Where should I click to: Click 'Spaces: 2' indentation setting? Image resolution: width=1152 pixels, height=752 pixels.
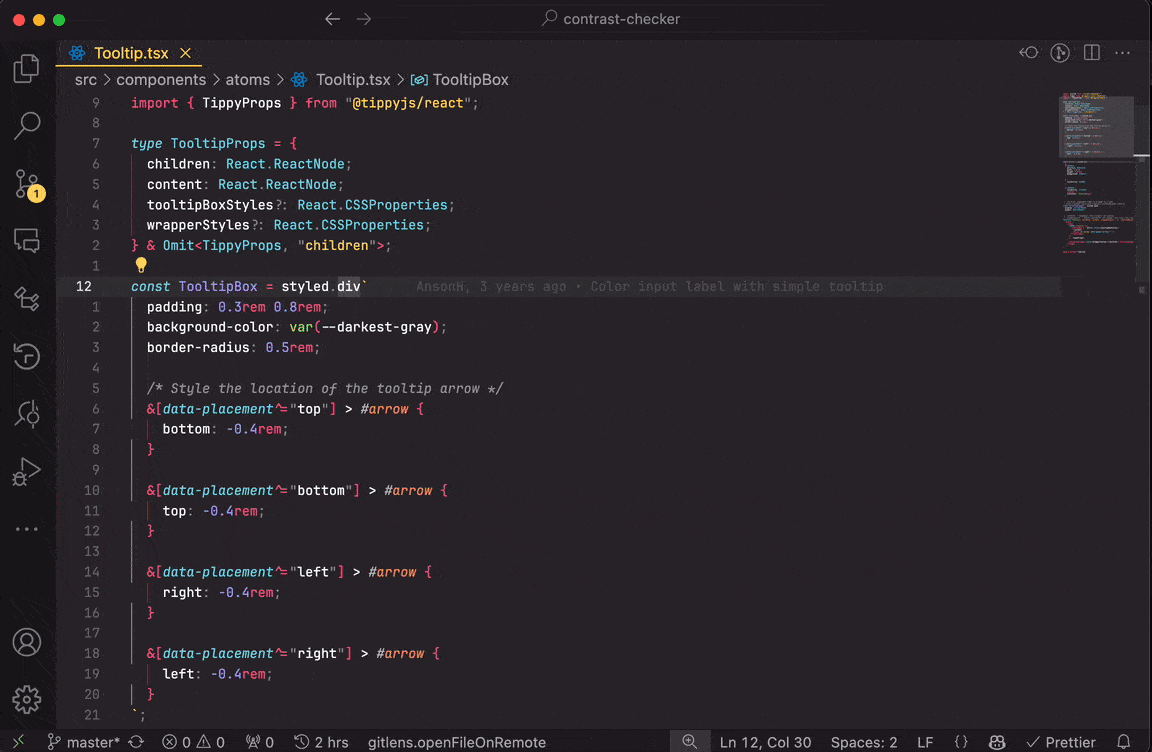864,742
